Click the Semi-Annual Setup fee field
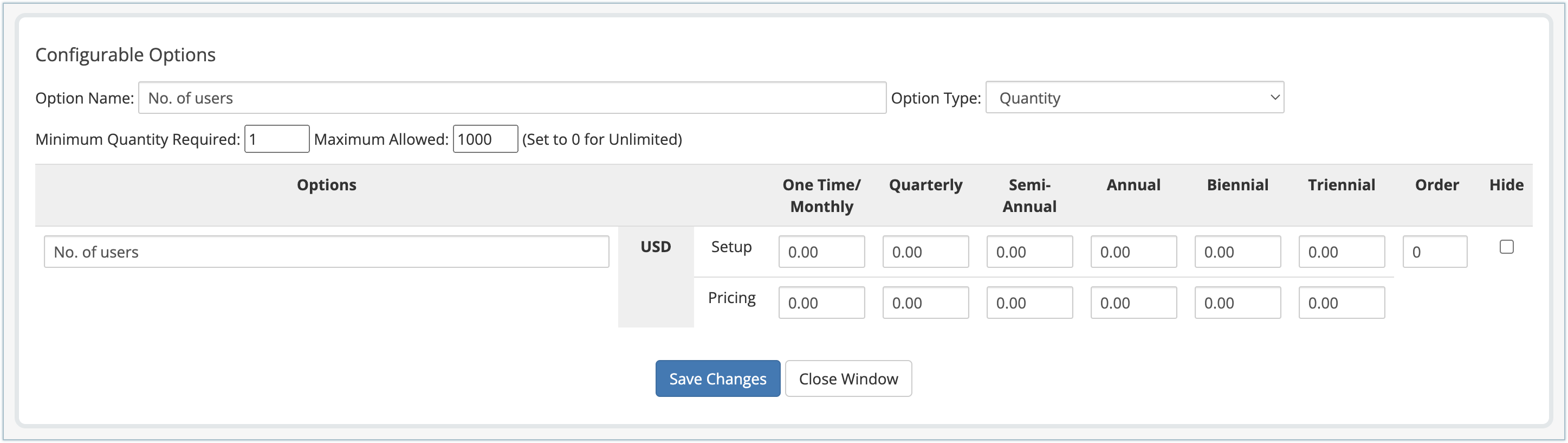 (1029, 252)
